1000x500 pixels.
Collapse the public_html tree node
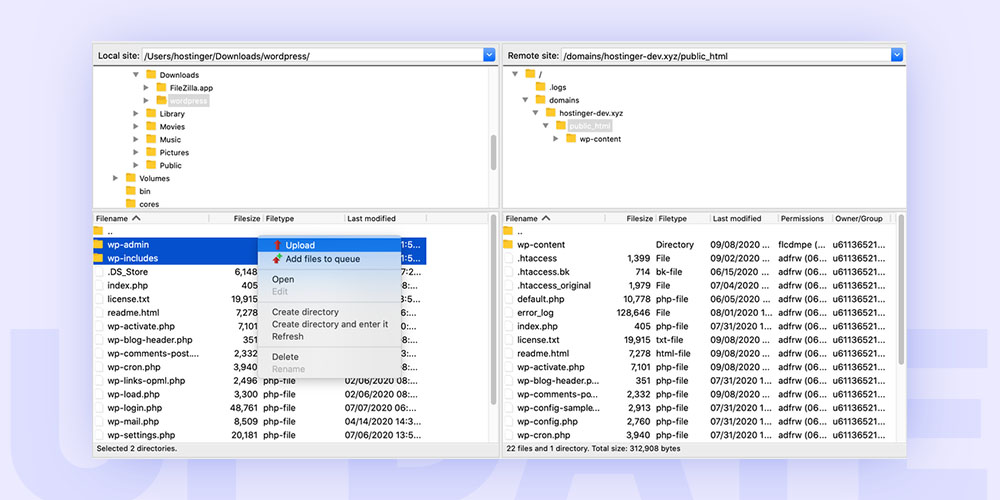545,126
